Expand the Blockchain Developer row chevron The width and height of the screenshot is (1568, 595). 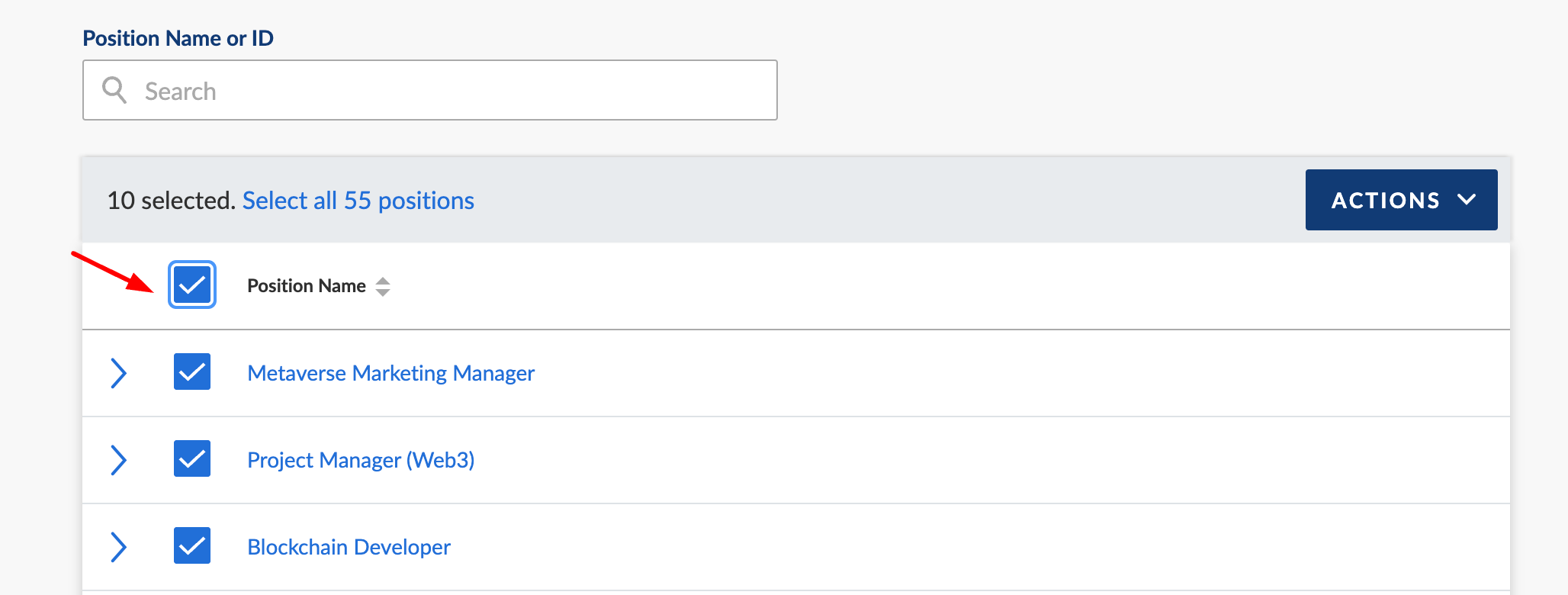[x=118, y=547]
